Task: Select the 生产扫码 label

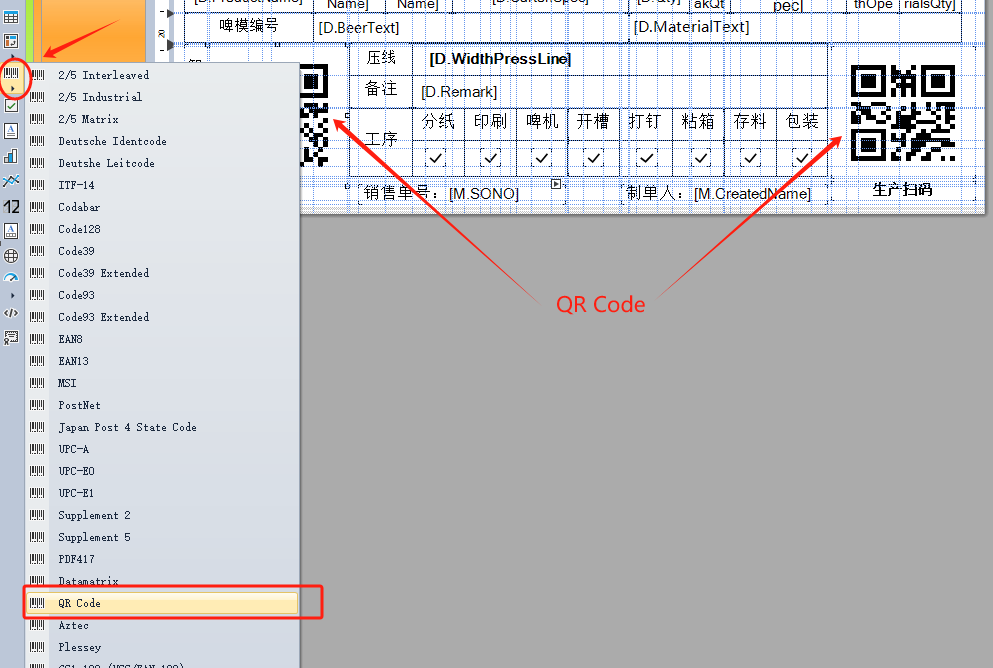Action: pos(902,189)
